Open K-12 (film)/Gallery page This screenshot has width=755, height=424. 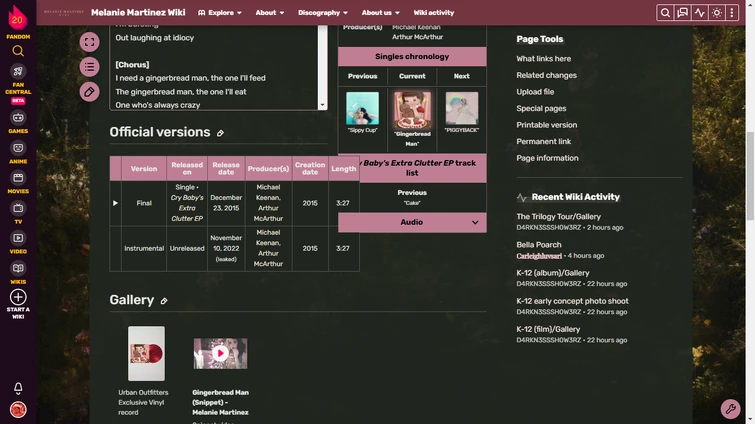click(x=548, y=330)
